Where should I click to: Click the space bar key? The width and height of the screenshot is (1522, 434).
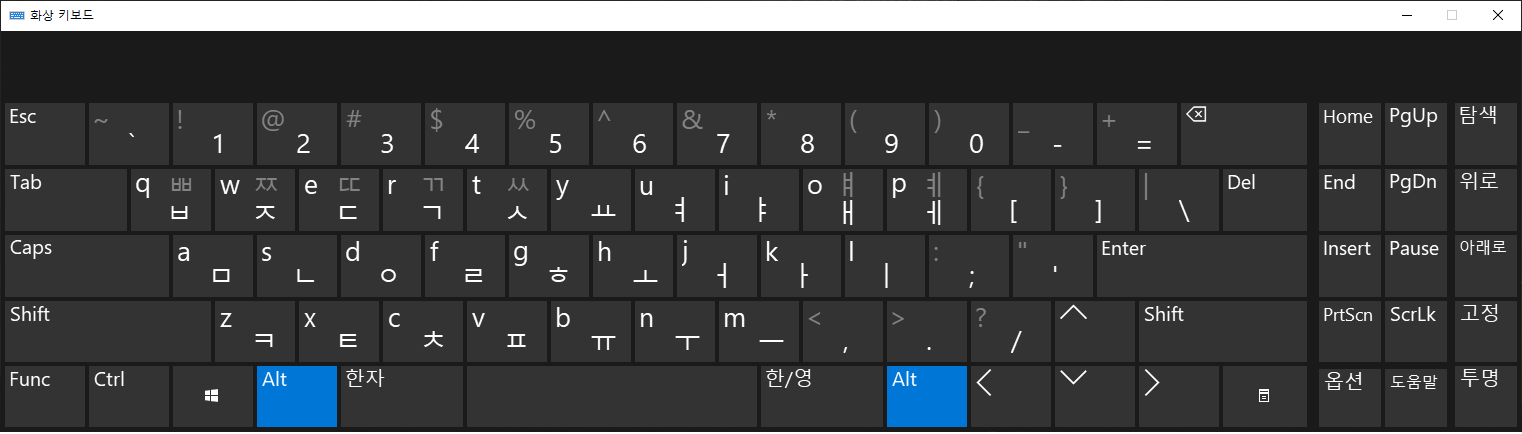pyautogui.click(x=611, y=397)
